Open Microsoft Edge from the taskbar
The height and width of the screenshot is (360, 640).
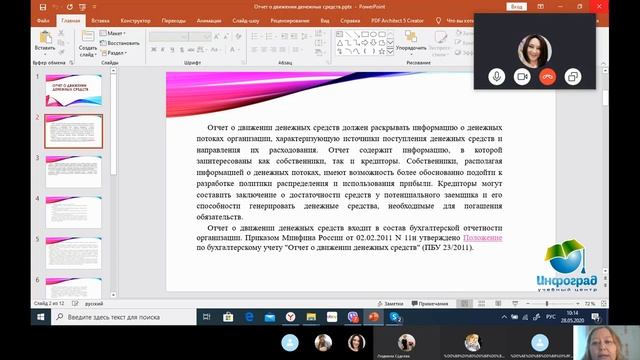coord(249,317)
